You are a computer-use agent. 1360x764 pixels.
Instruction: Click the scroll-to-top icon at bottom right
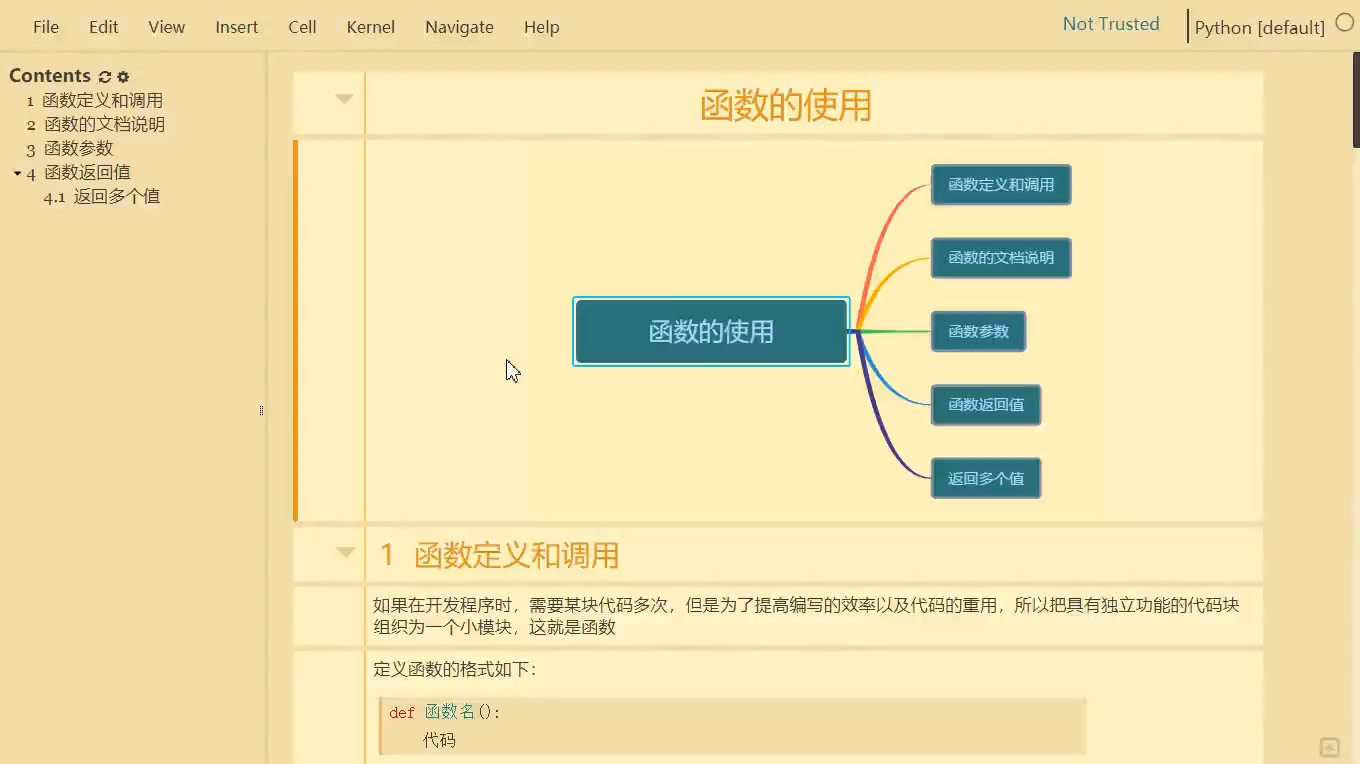pyautogui.click(x=1329, y=747)
